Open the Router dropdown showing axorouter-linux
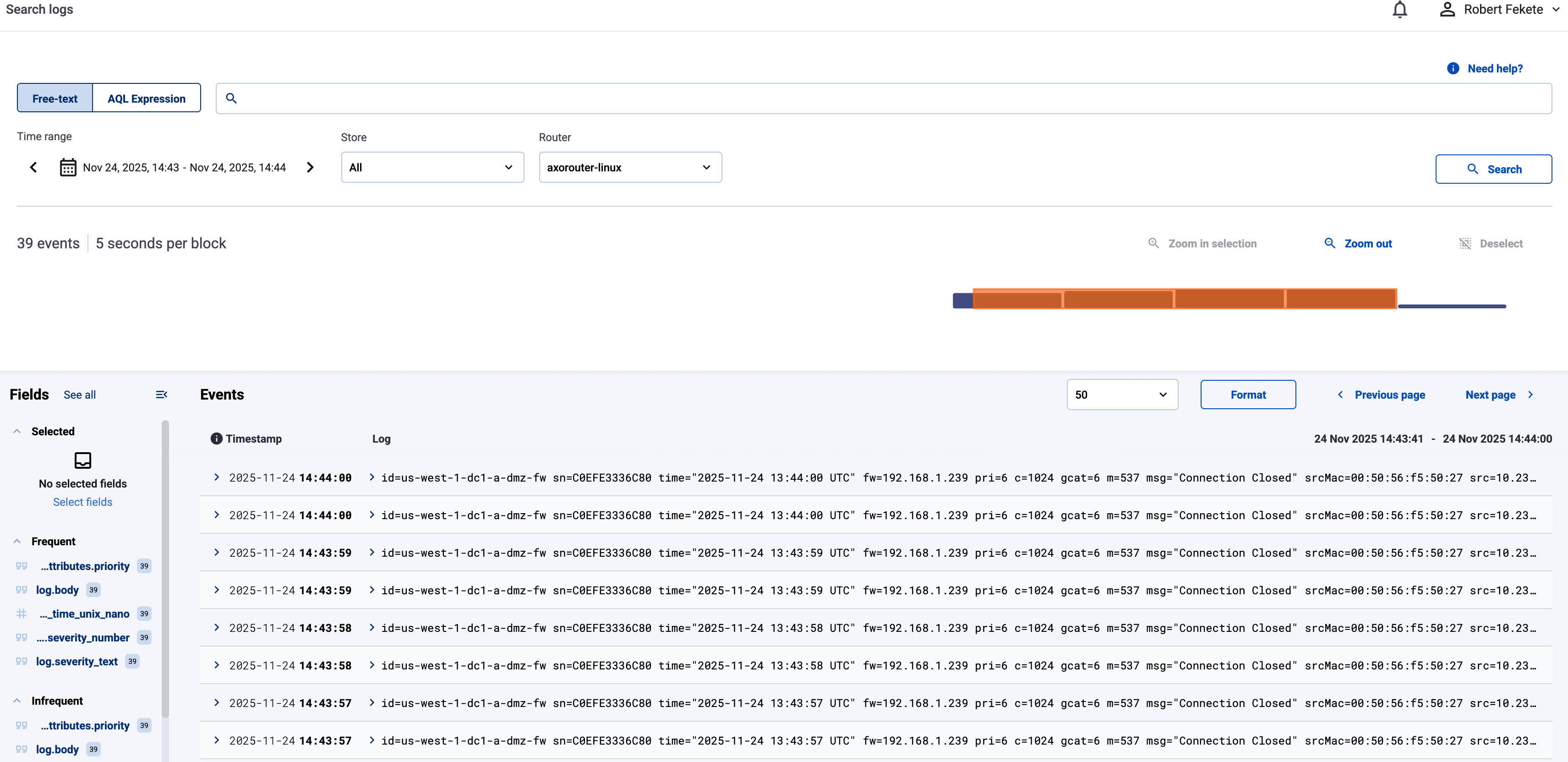Screen dimensions: 1568x762 pyautogui.click(x=630, y=167)
